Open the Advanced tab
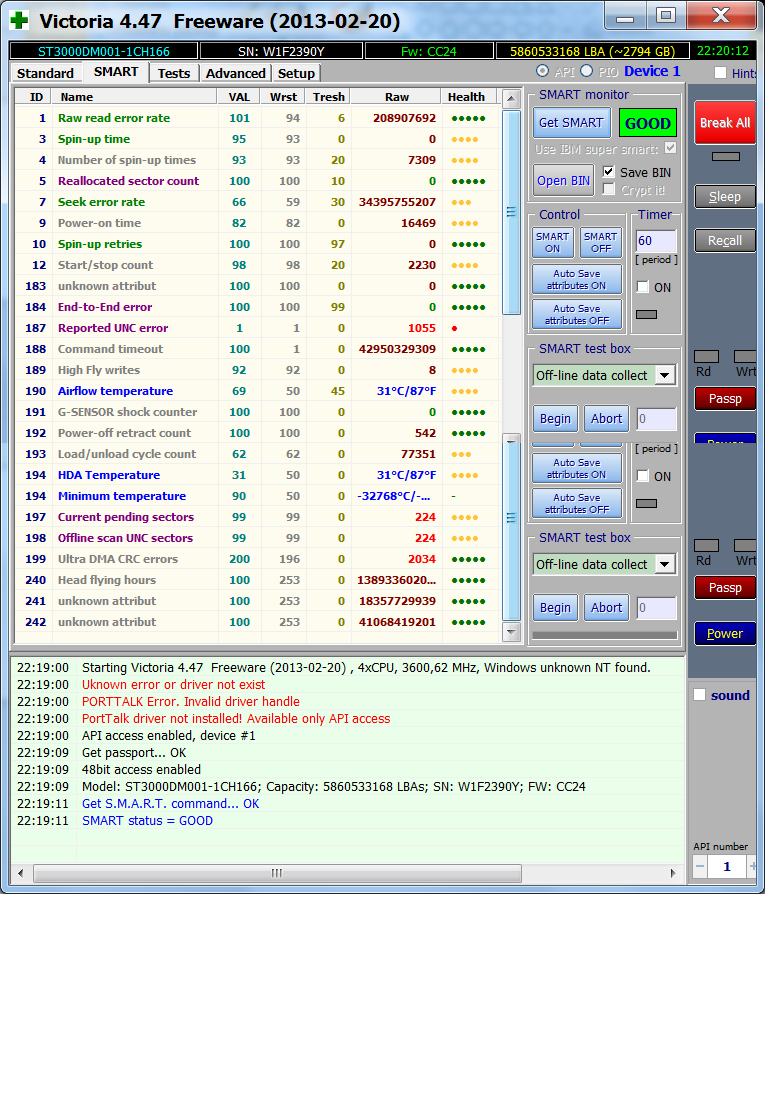 pos(236,73)
